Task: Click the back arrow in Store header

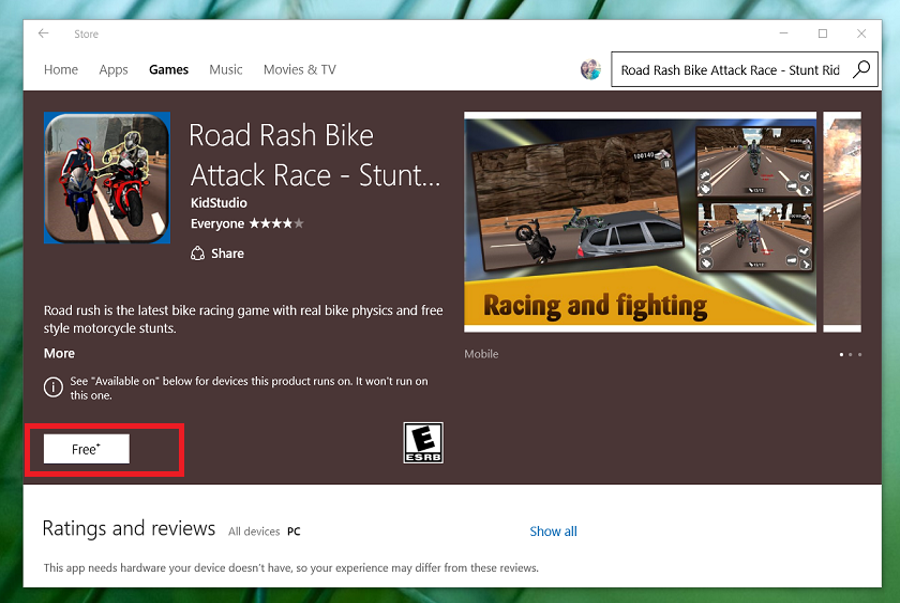Action: pos(43,34)
